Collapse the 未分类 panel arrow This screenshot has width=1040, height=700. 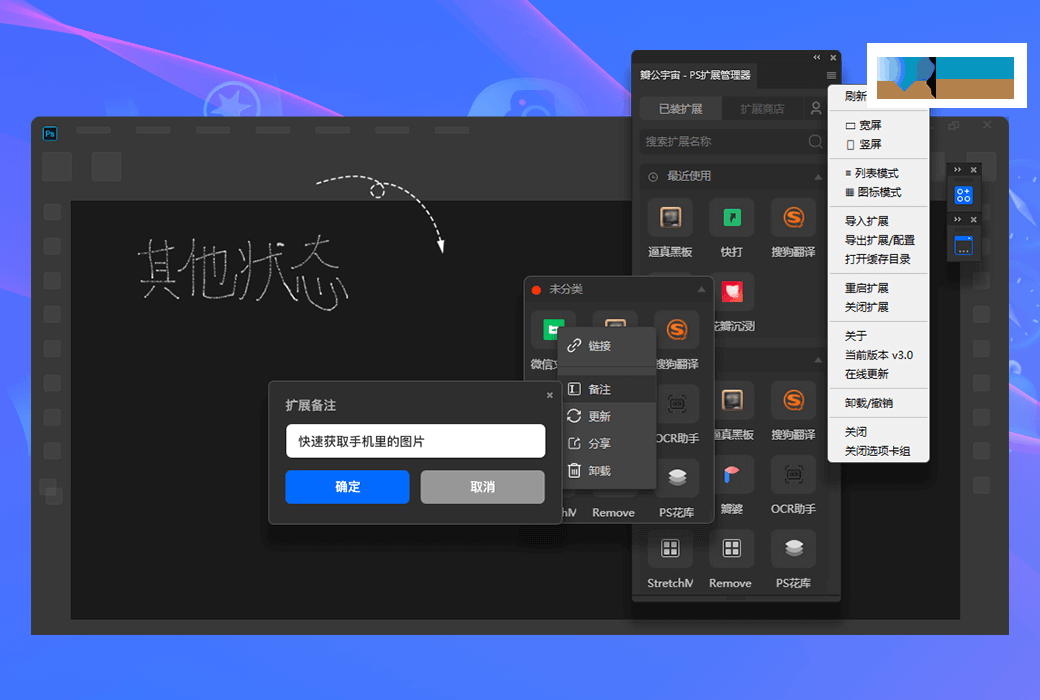[701, 290]
